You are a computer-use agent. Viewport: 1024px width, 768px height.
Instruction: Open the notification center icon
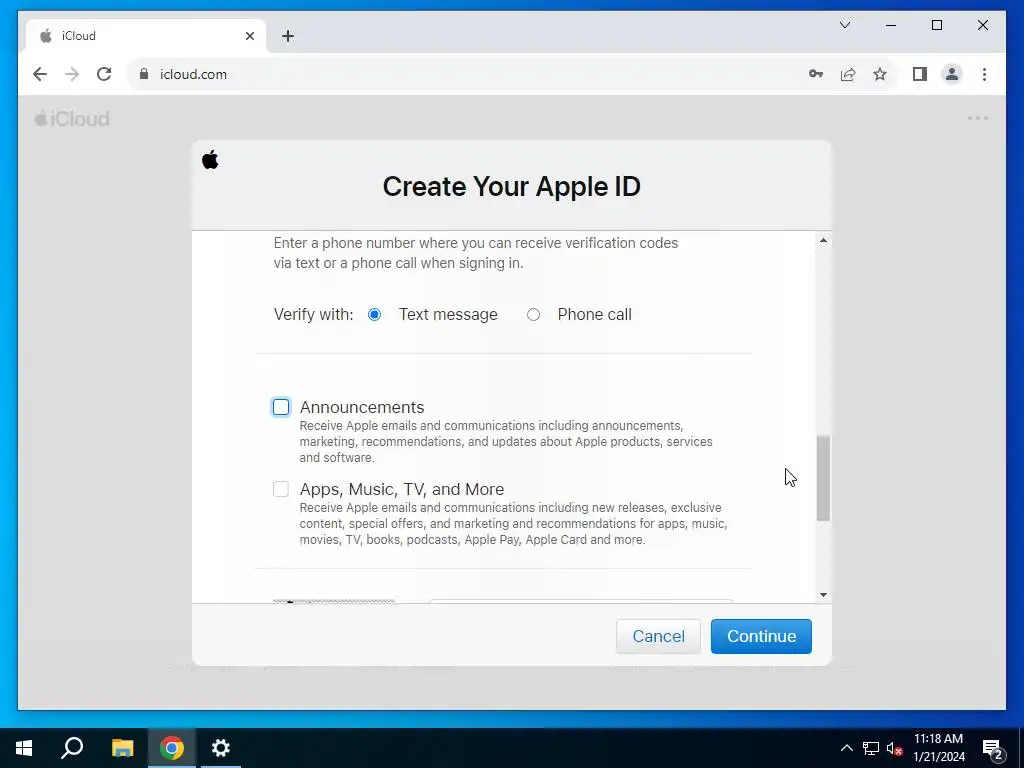click(993, 749)
